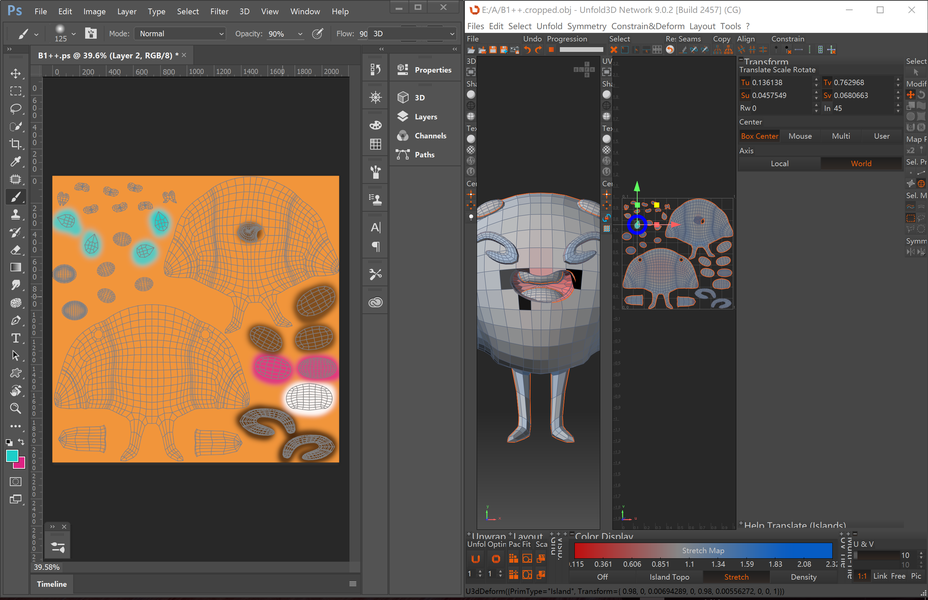Enable airbrush-style pressure for opacity
The image size is (928, 600).
click(318, 34)
